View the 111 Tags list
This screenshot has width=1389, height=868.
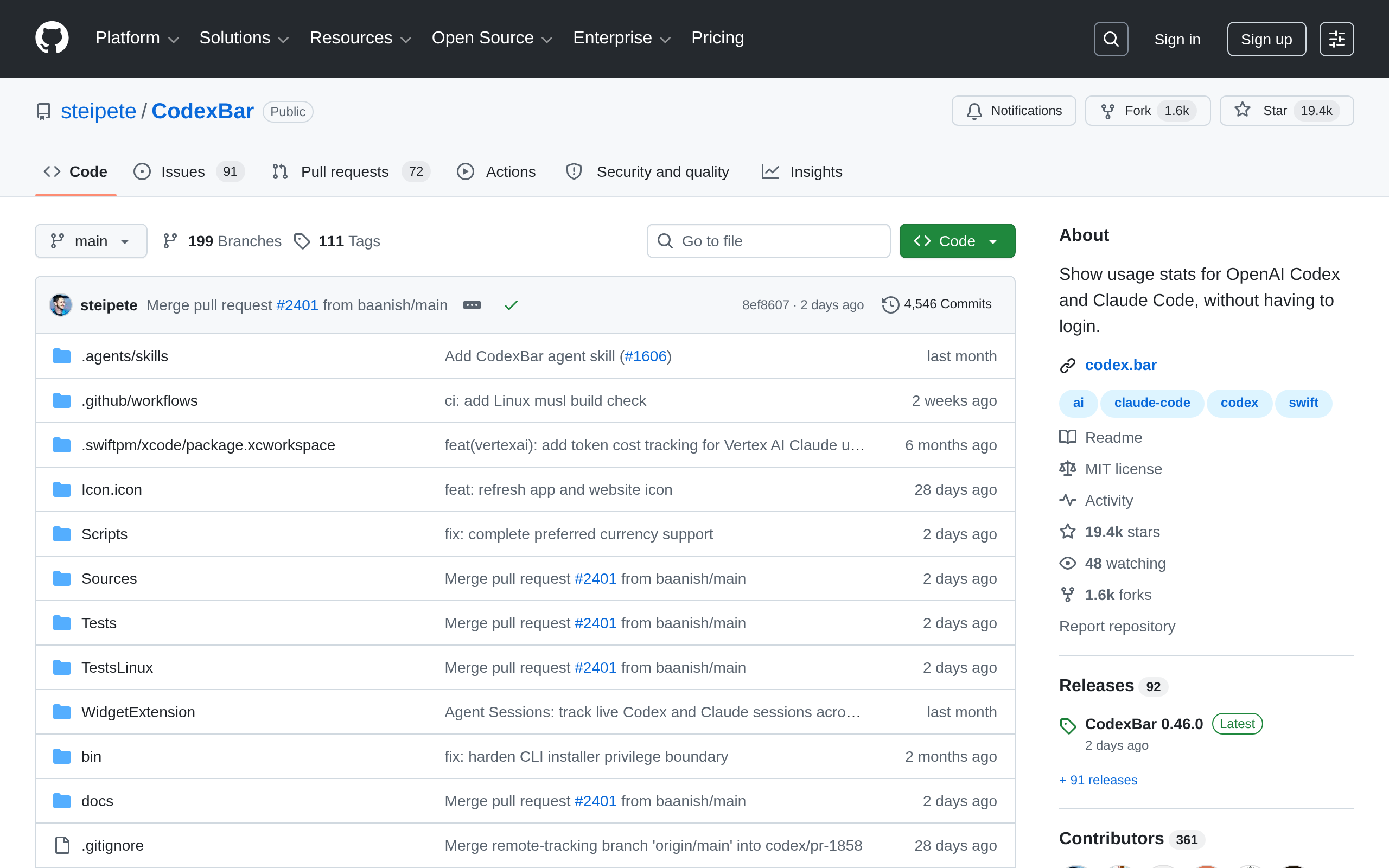pos(337,241)
